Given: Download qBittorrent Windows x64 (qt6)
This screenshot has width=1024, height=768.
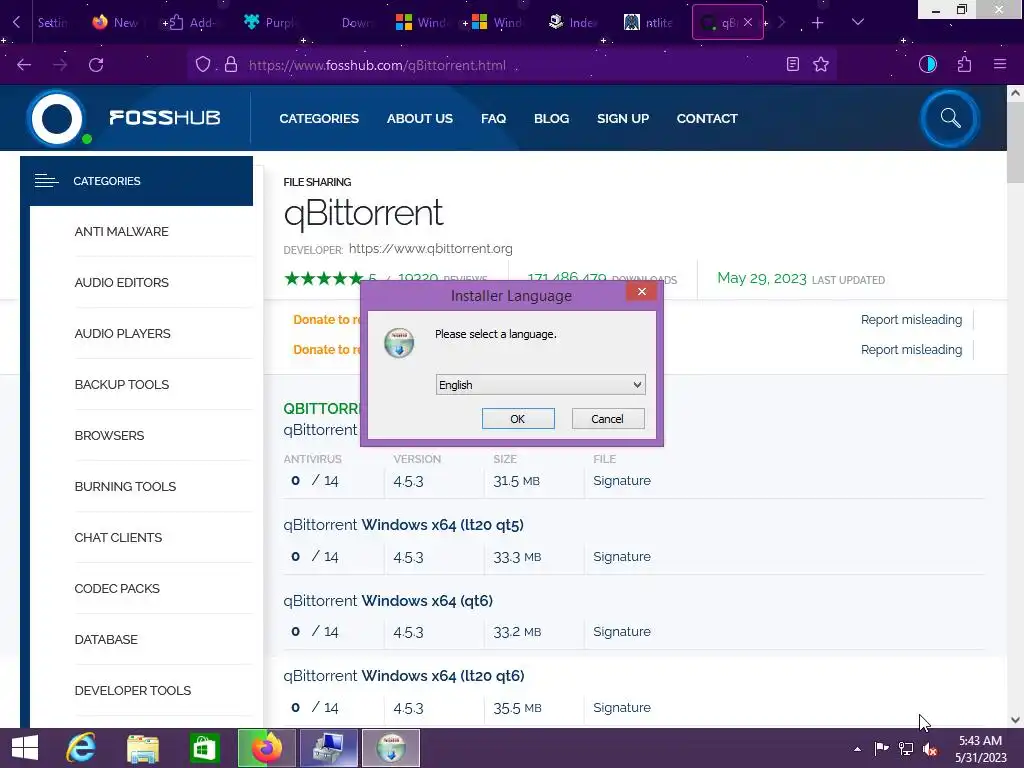Looking at the screenshot, I should [388, 600].
